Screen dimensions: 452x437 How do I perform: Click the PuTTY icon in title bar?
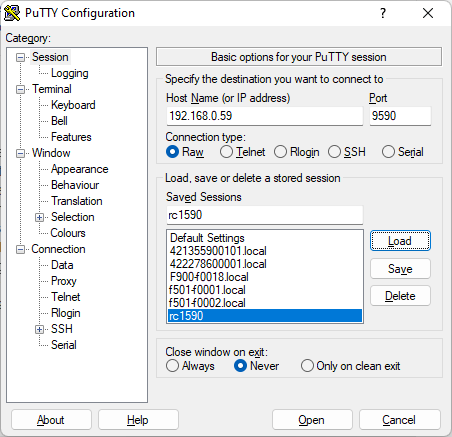(12, 13)
